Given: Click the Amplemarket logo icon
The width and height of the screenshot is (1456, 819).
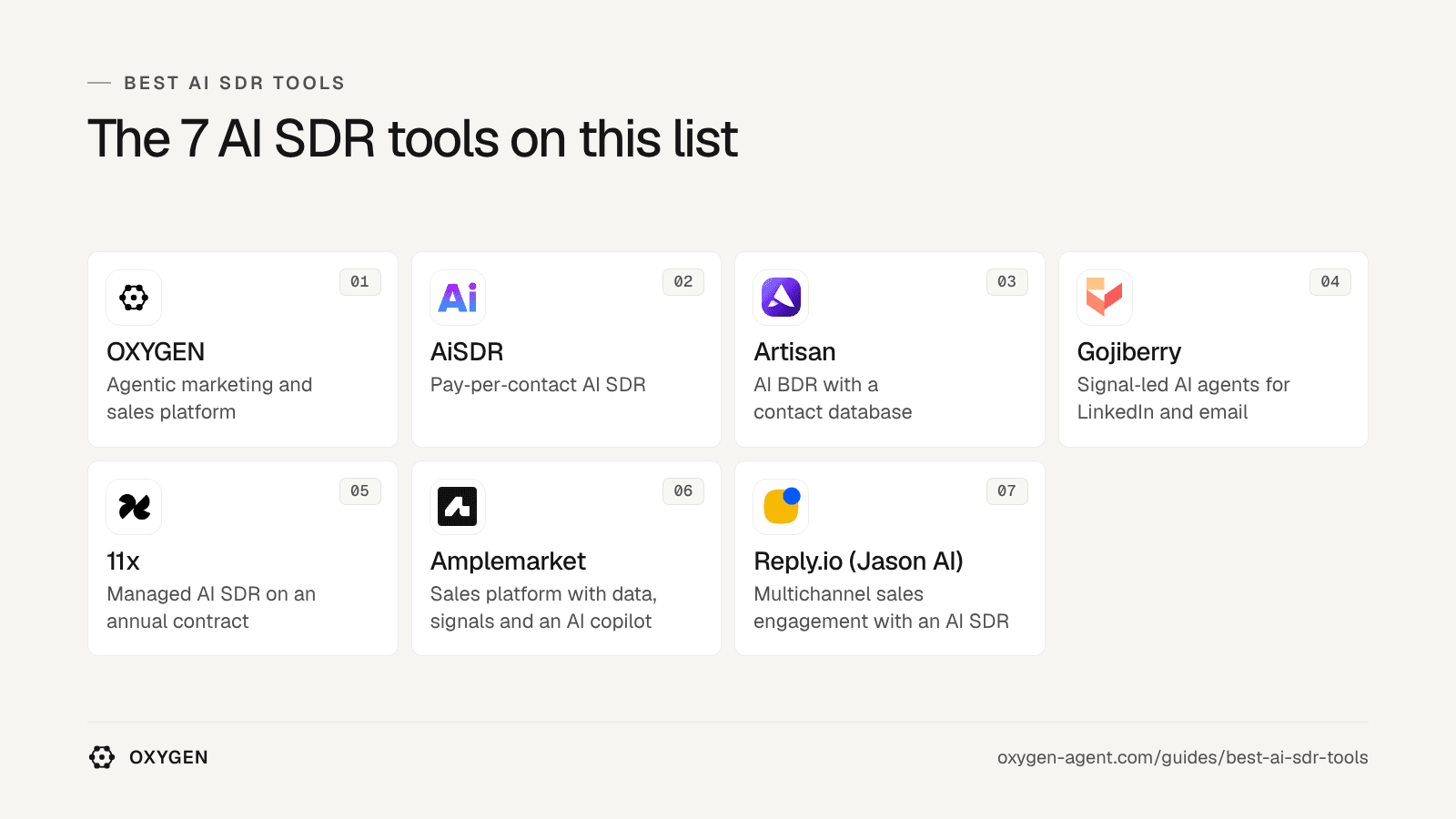Looking at the screenshot, I should click(458, 507).
